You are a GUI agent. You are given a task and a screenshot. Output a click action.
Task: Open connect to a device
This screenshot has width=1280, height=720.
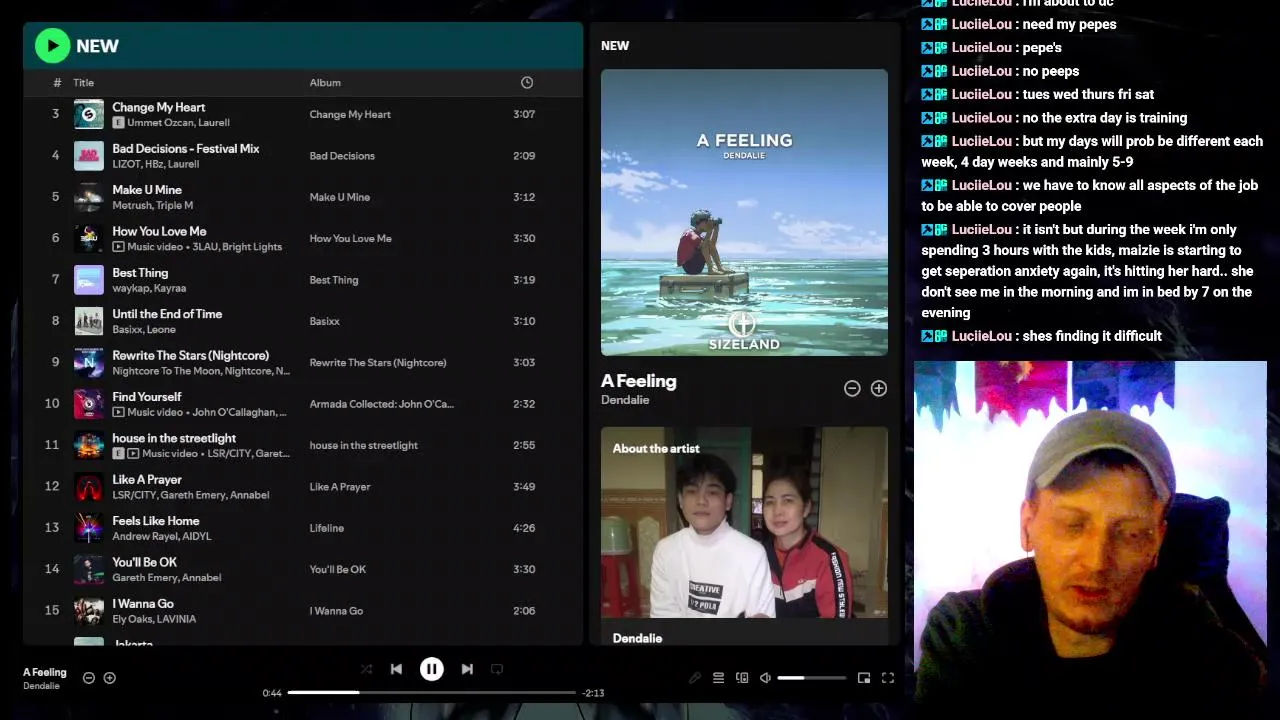pos(742,678)
